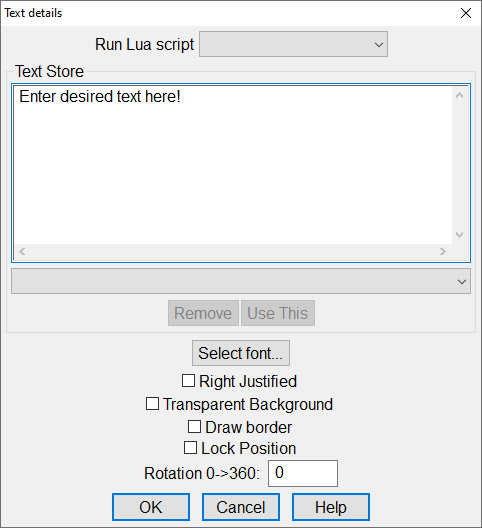Image resolution: width=482 pixels, height=528 pixels.
Task: Close the Text details dialog
Action: [x=466, y=13]
